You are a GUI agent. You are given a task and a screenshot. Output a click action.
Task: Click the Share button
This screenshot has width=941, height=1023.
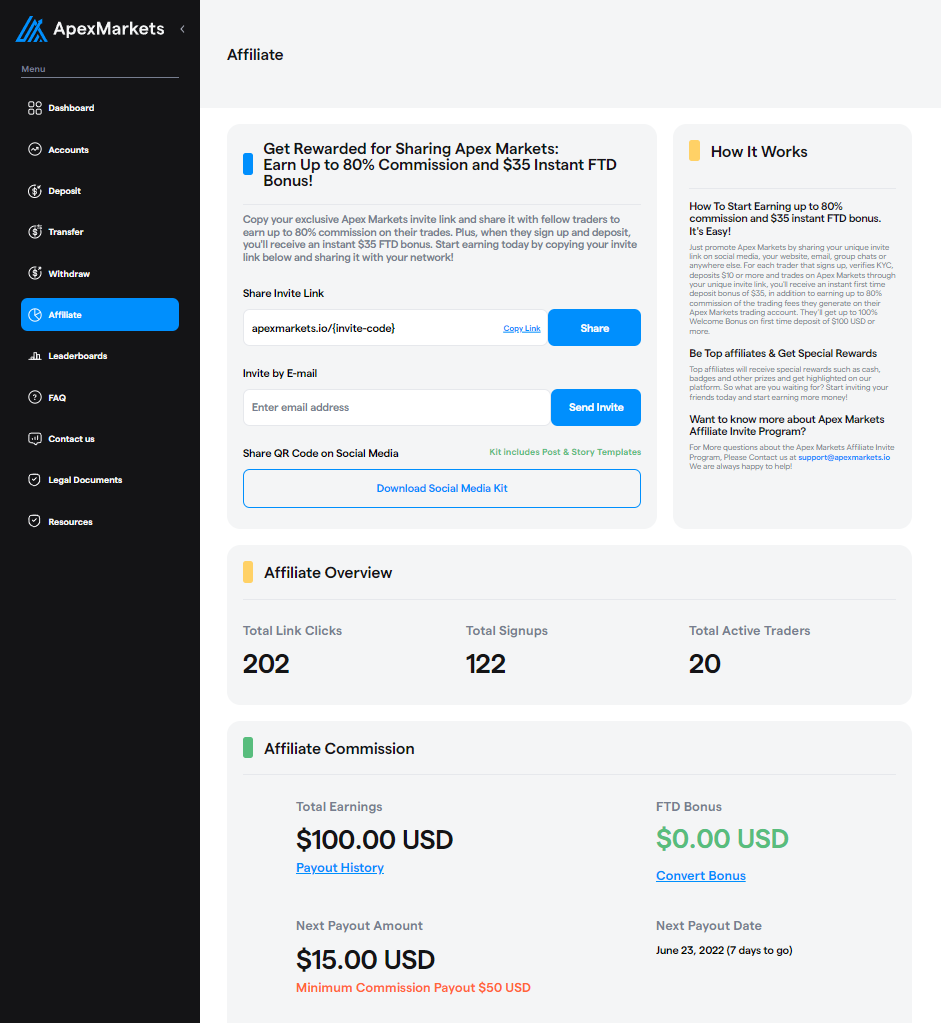594,327
